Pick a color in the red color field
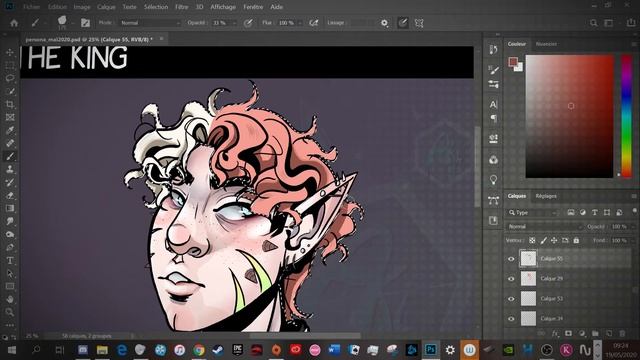The image size is (640, 360). point(569,116)
